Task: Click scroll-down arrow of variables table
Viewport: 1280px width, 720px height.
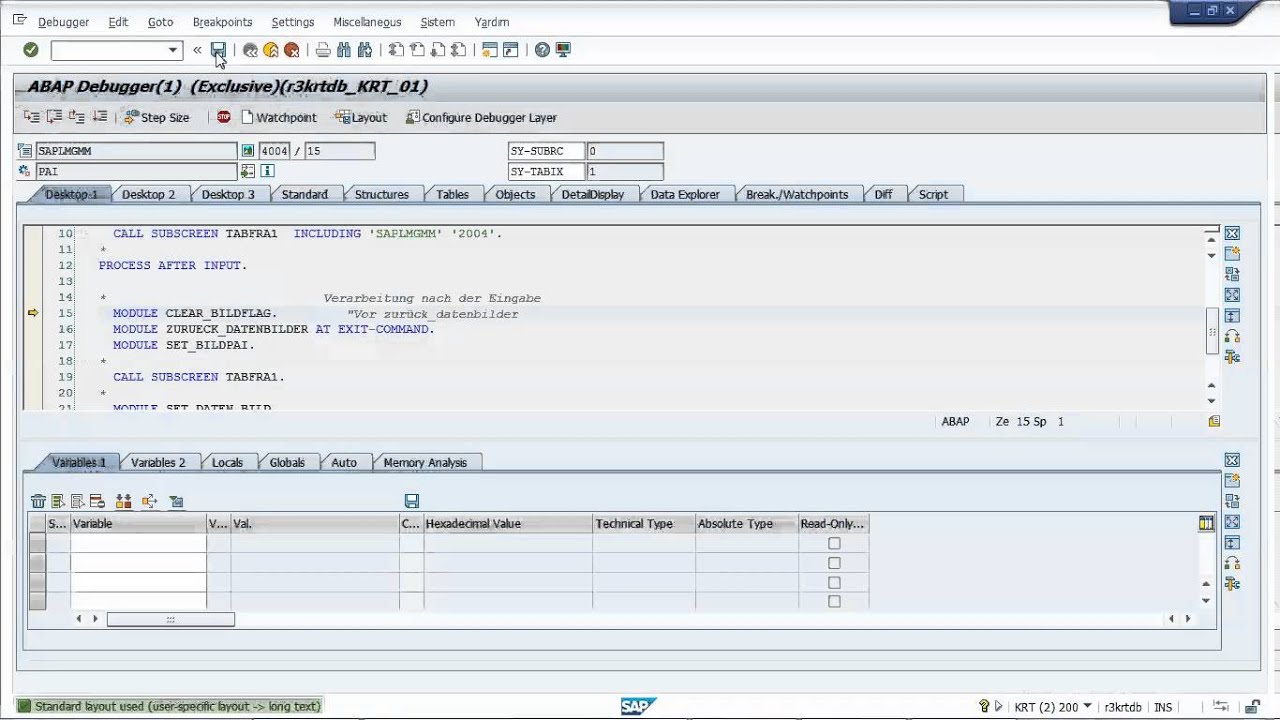Action: coord(1206,600)
